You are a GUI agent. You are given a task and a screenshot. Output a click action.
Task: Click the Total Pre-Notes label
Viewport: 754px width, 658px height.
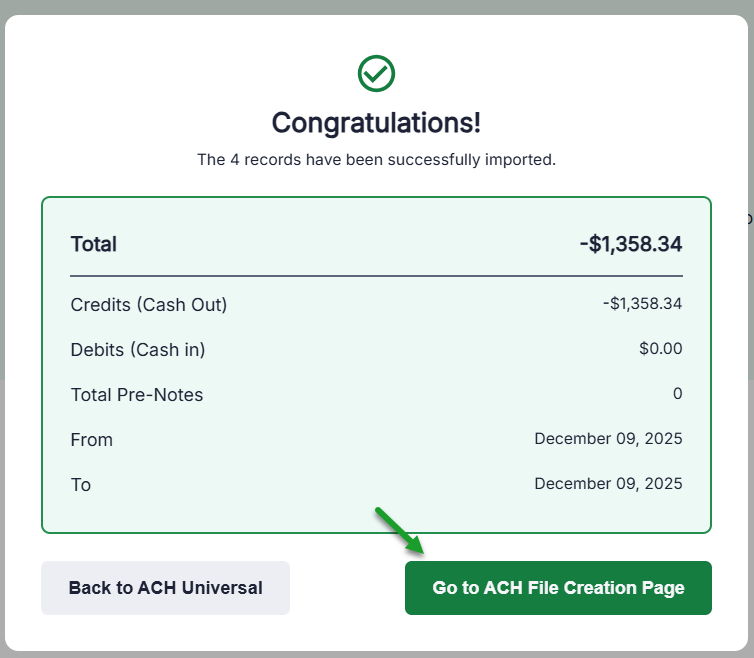[x=137, y=395]
